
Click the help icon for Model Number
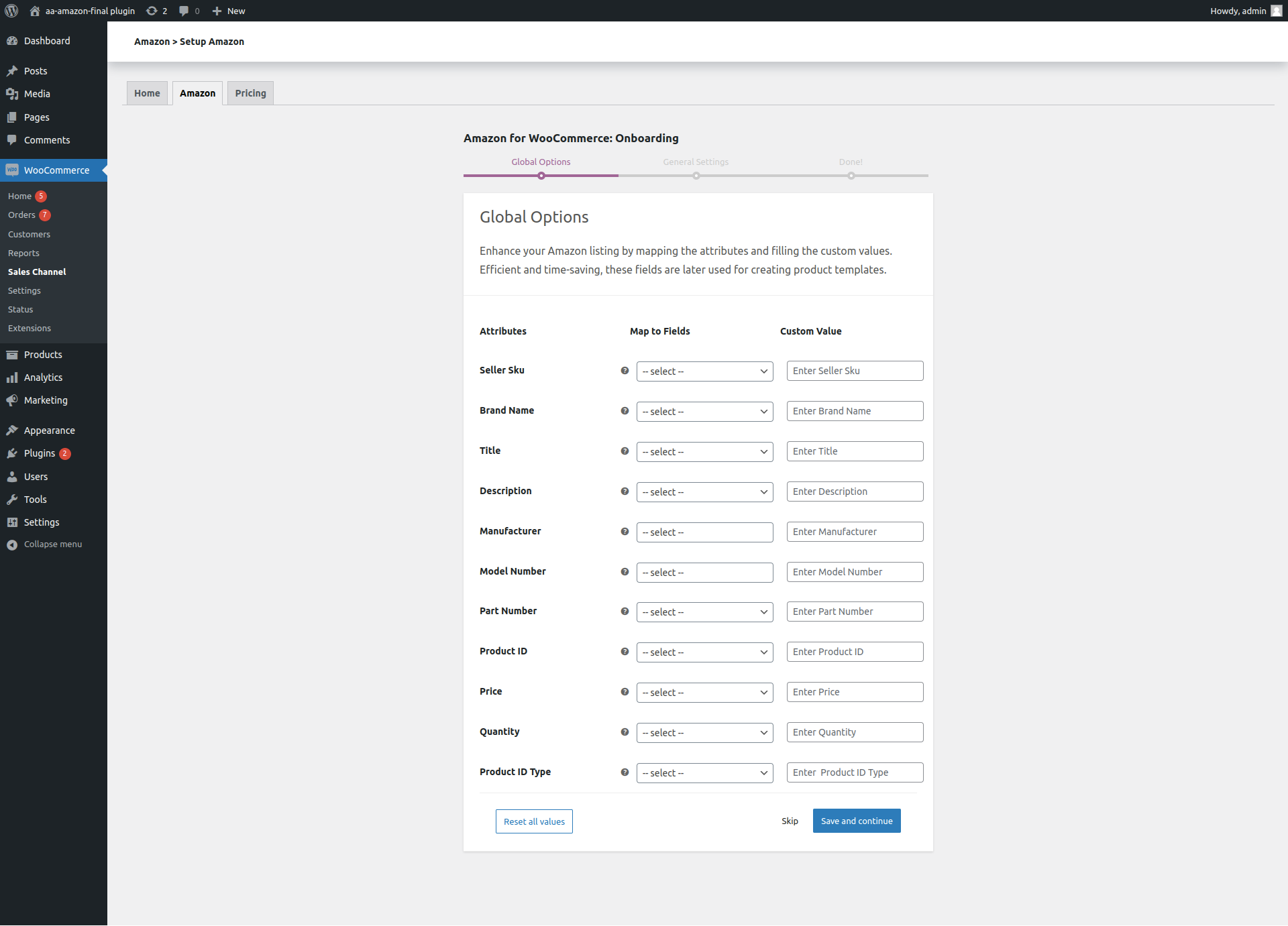(625, 572)
